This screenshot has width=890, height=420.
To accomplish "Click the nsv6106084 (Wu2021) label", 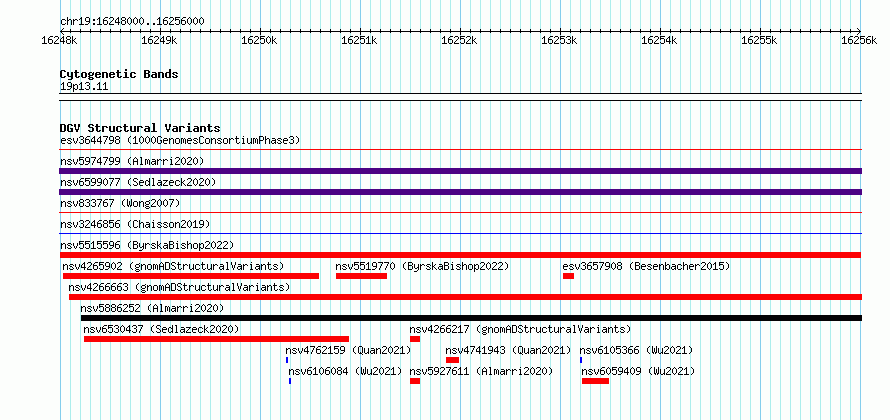I will click(345, 371).
